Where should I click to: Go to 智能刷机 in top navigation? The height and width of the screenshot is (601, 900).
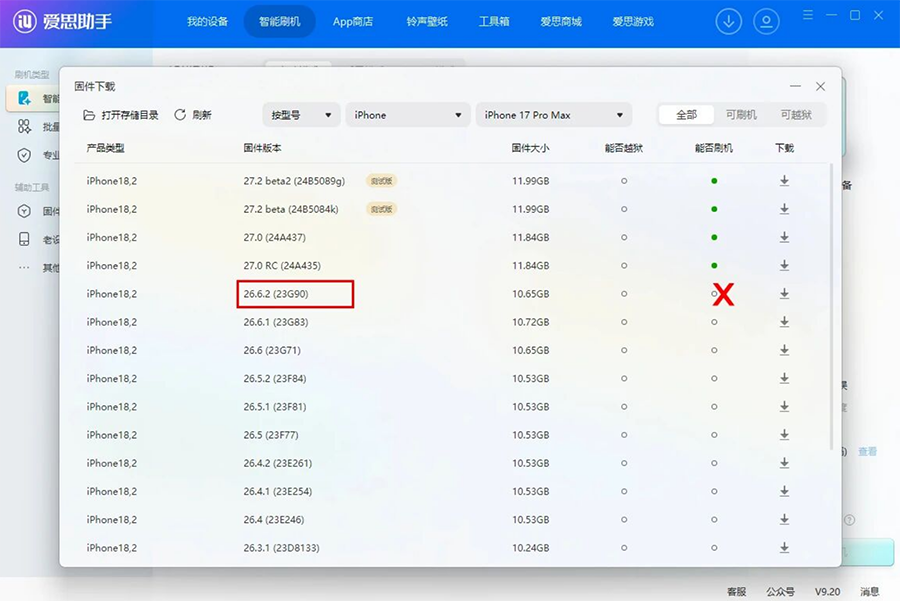pyautogui.click(x=280, y=22)
